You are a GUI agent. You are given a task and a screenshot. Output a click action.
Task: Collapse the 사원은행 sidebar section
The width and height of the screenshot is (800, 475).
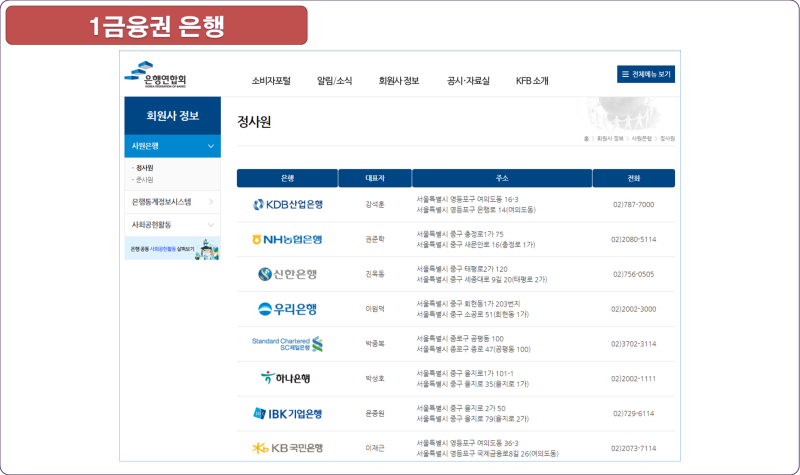pyautogui.click(x=172, y=146)
